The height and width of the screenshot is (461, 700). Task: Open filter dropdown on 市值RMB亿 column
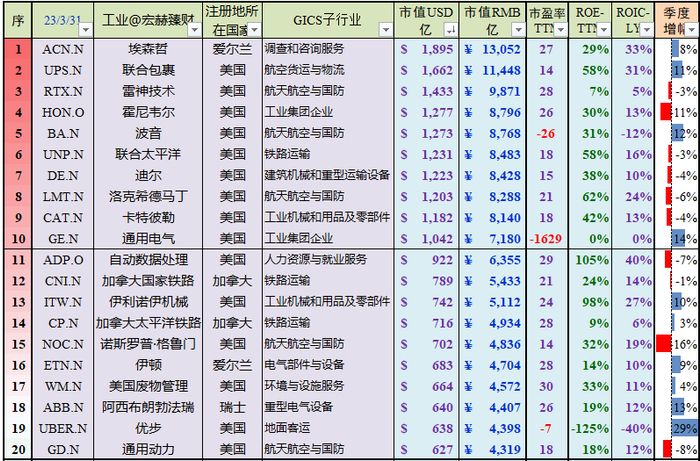(x=518, y=30)
